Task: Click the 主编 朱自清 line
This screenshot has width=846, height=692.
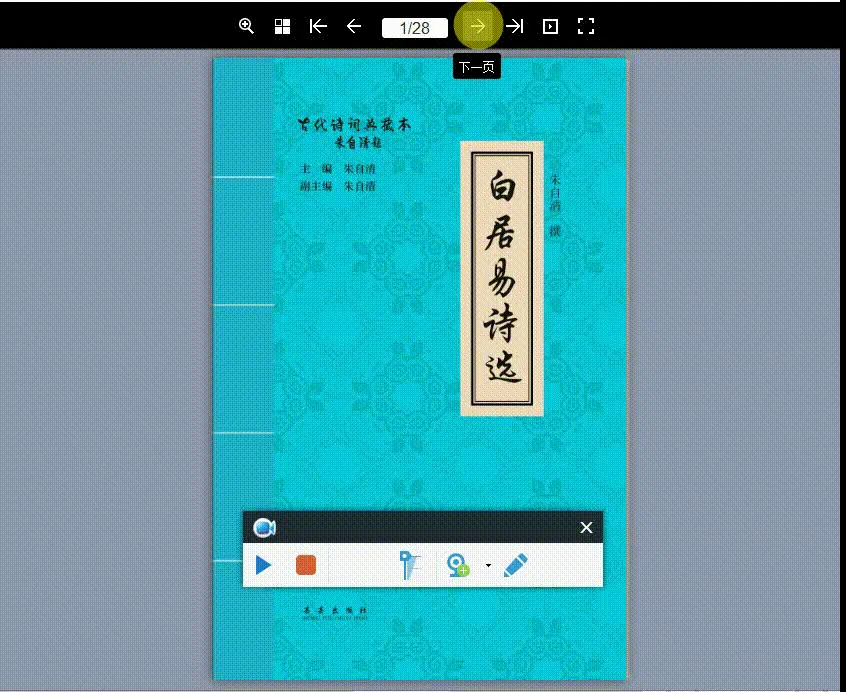Action: [338, 169]
